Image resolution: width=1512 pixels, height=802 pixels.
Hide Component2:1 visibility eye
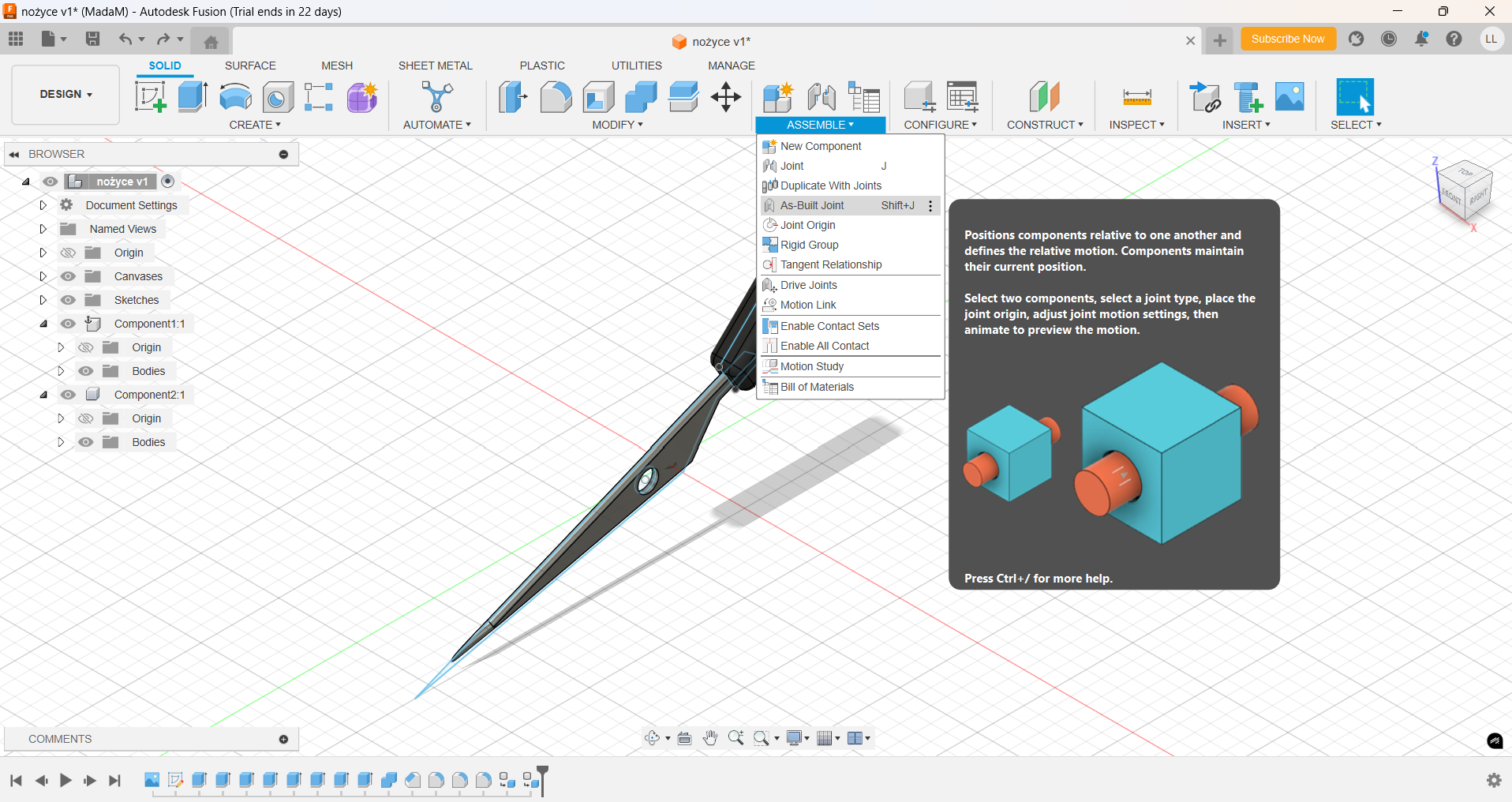click(69, 395)
